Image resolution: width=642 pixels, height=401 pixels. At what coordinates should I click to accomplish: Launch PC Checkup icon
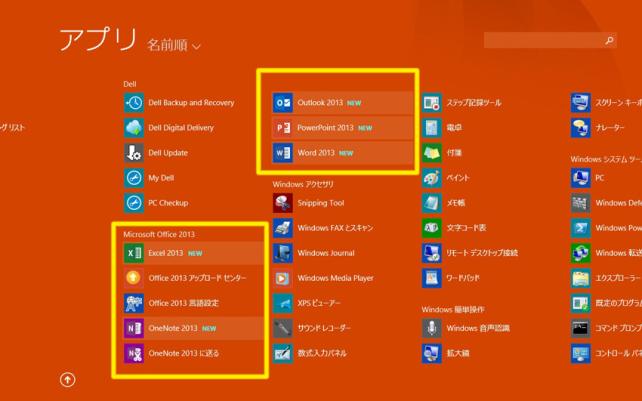[x=133, y=203]
